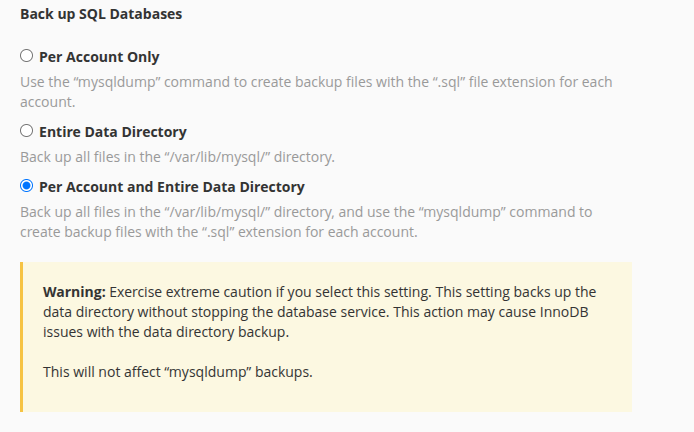Click the "Per Account Only" label text
Image resolution: width=694 pixels, height=432 pixels.
point(99,57)
